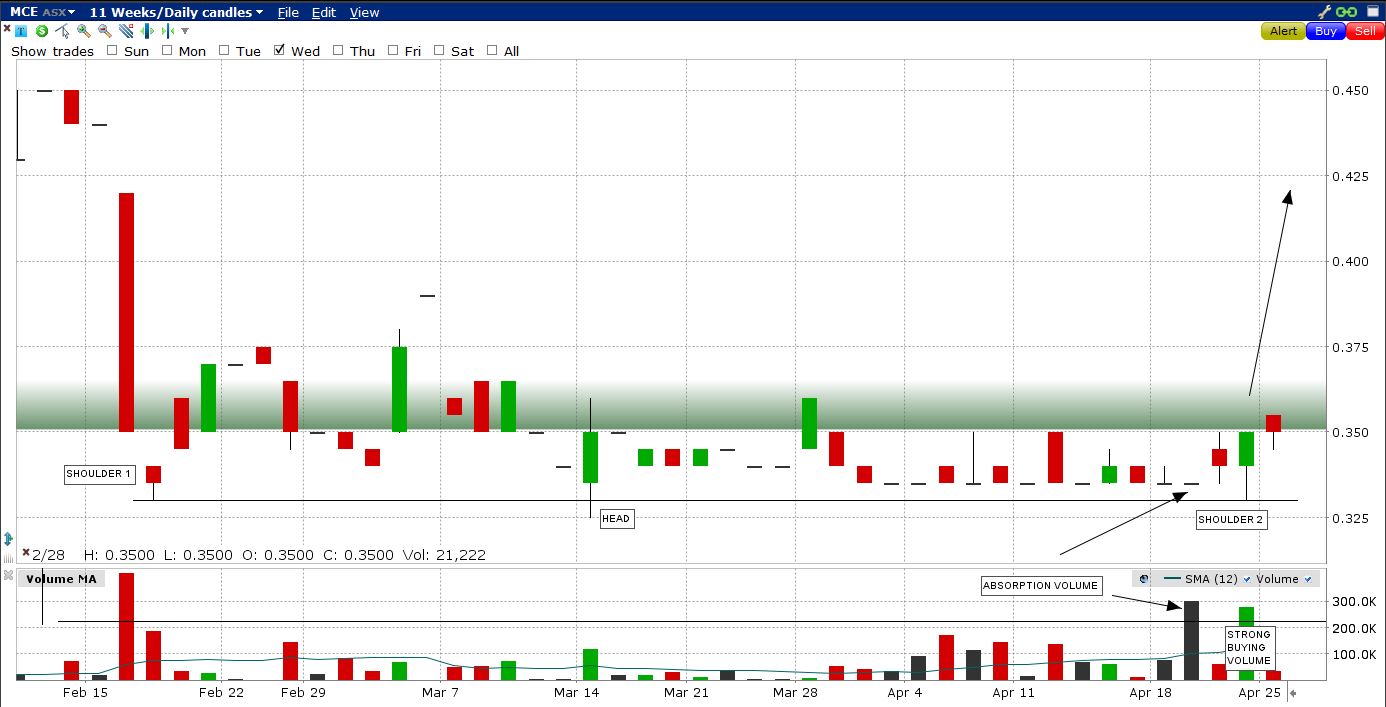Open the SMA (12) legend dropdown arrow

pos(1247,579)
